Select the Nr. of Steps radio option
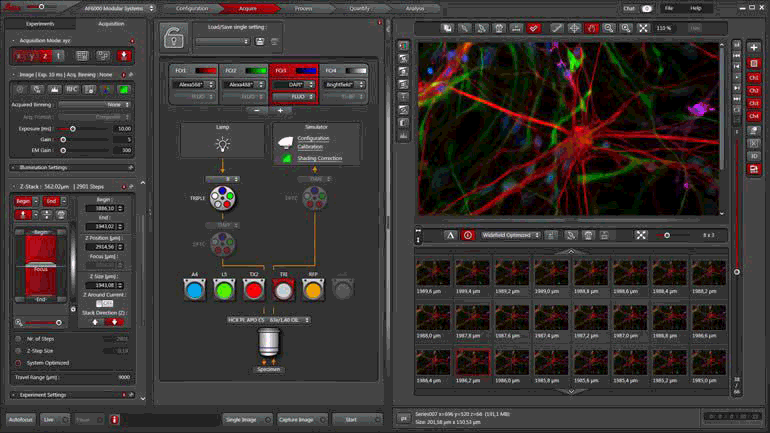The image size is (770, 433). pos(17,339)
